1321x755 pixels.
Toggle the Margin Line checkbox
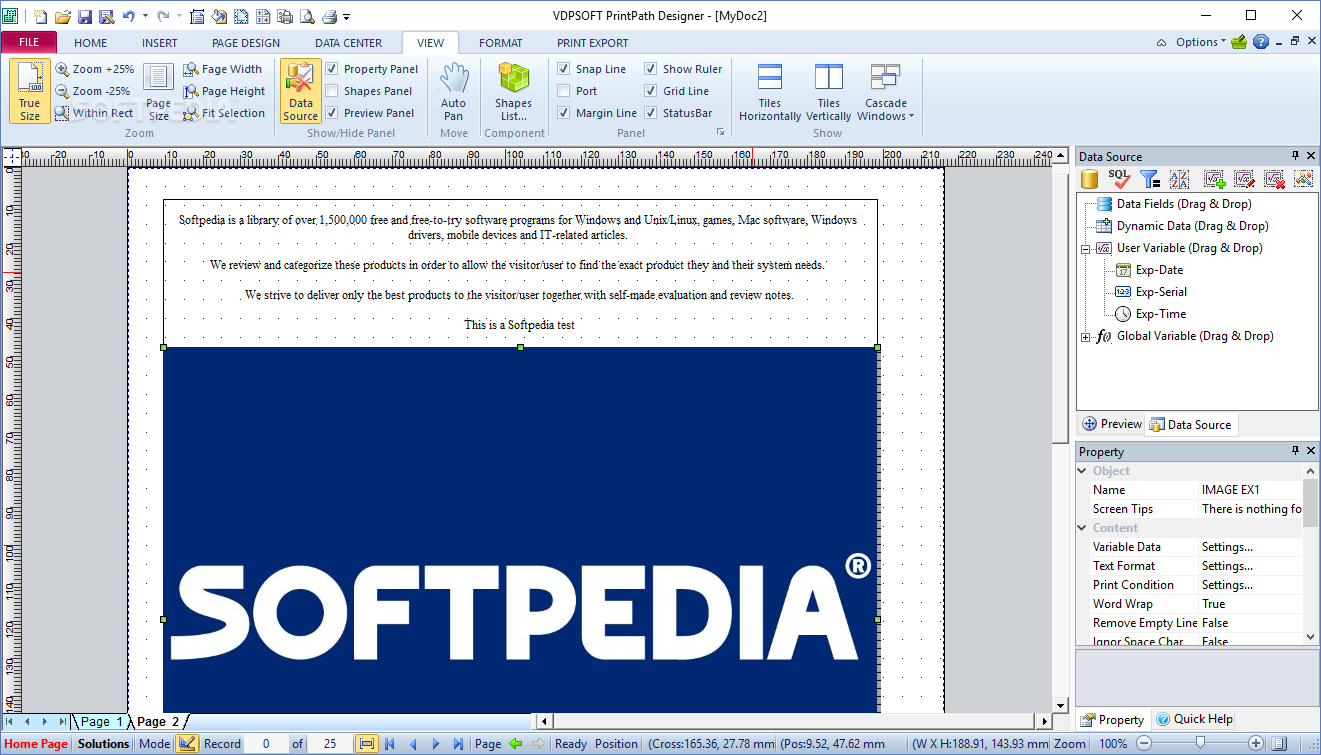click(x=564, y=113)
